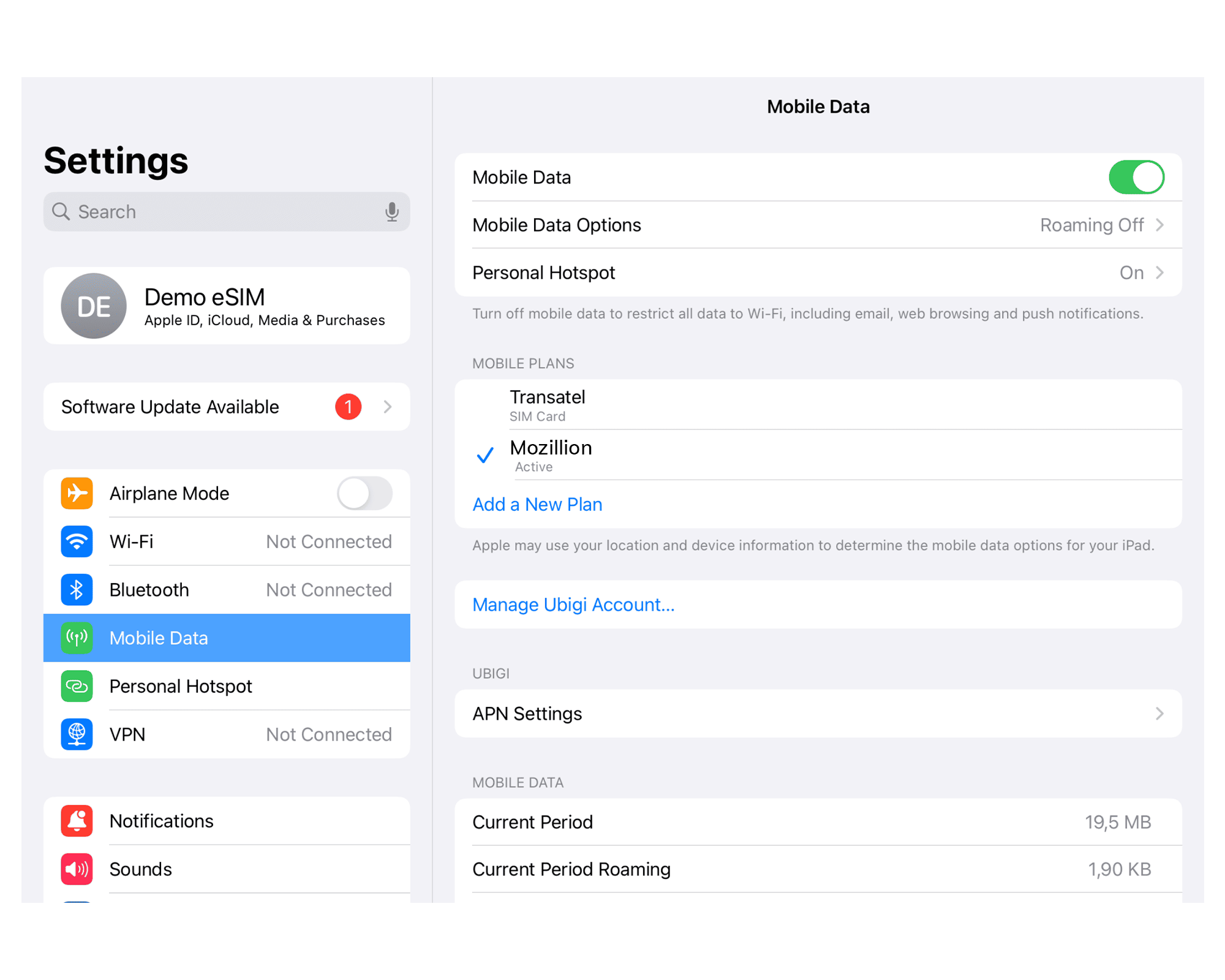This screenshot has width=1225, height=980.
Task: Tap the microphone icon in search
Action: [x=391, y=212]
